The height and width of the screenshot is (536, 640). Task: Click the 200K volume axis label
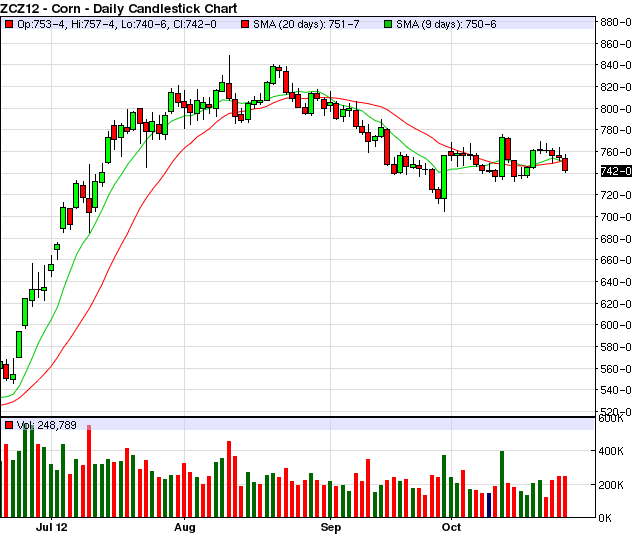click(x=611, y=485)
